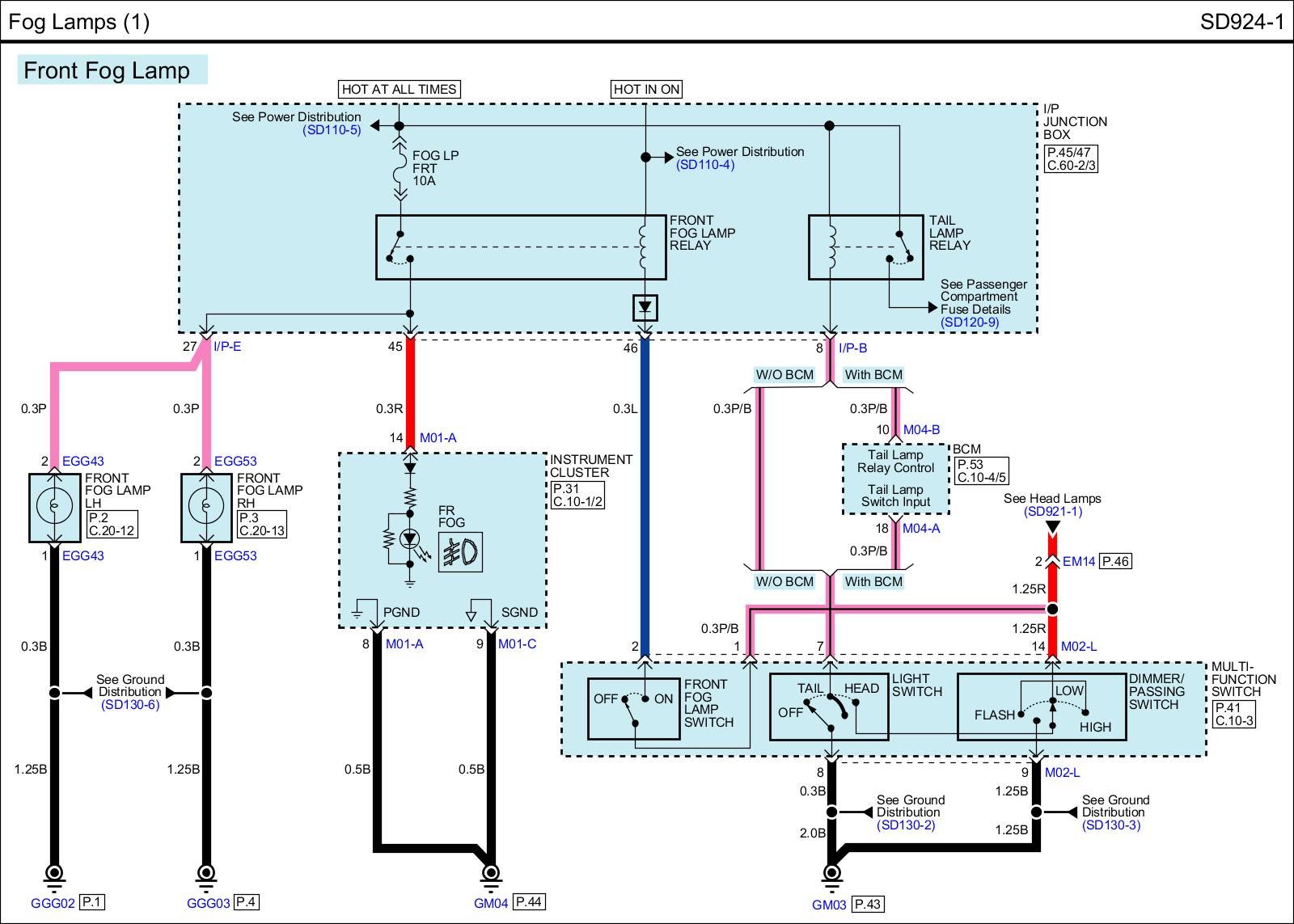Click the GGG02 ground point symbol
The width and height of the screenshot is (1294, 924).
pyautogui.click(x=53, y=874)
